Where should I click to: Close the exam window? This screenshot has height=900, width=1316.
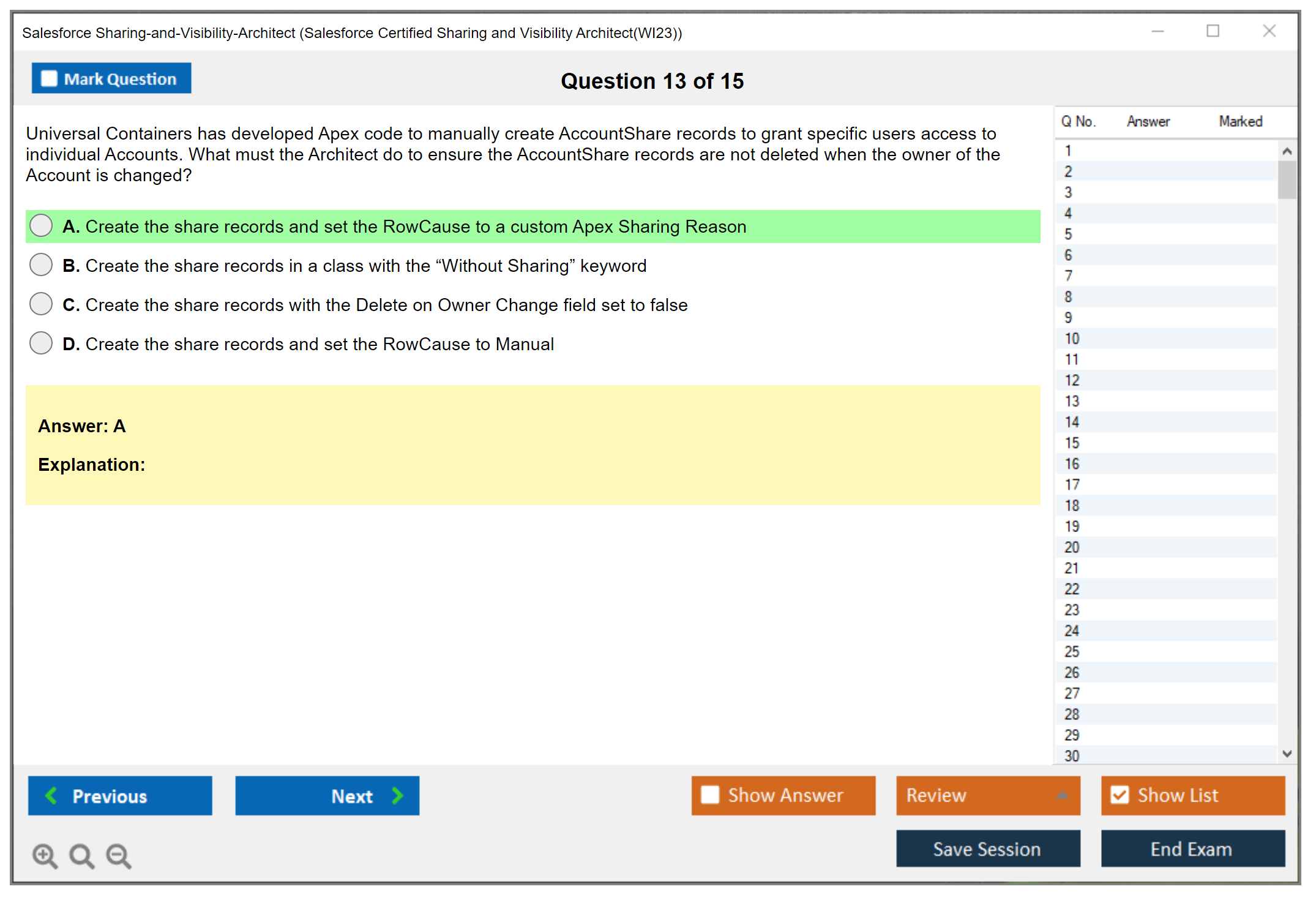[x=1269, y=31]
